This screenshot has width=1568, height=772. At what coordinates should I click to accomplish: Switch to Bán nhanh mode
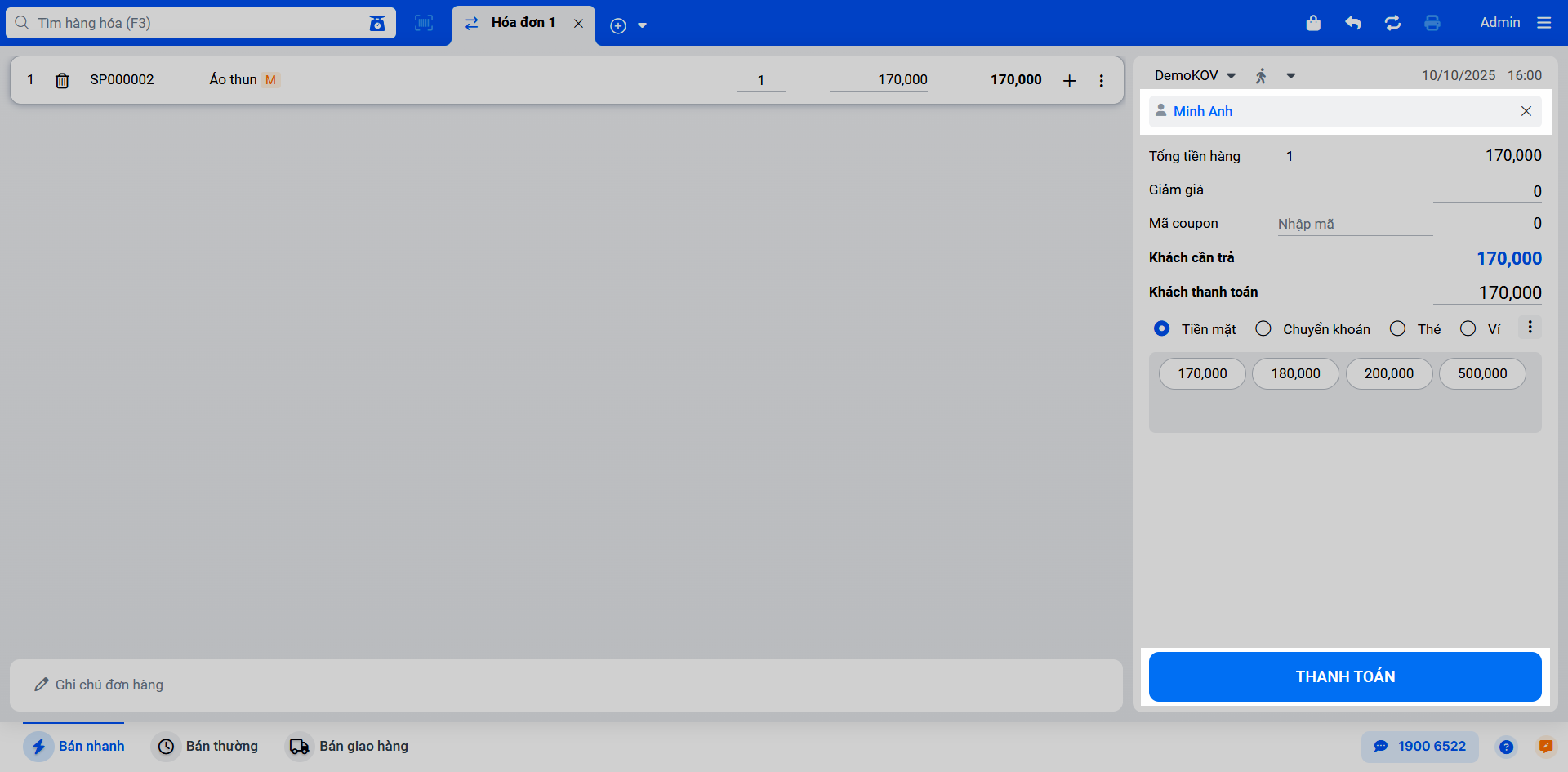coord(73,747)
